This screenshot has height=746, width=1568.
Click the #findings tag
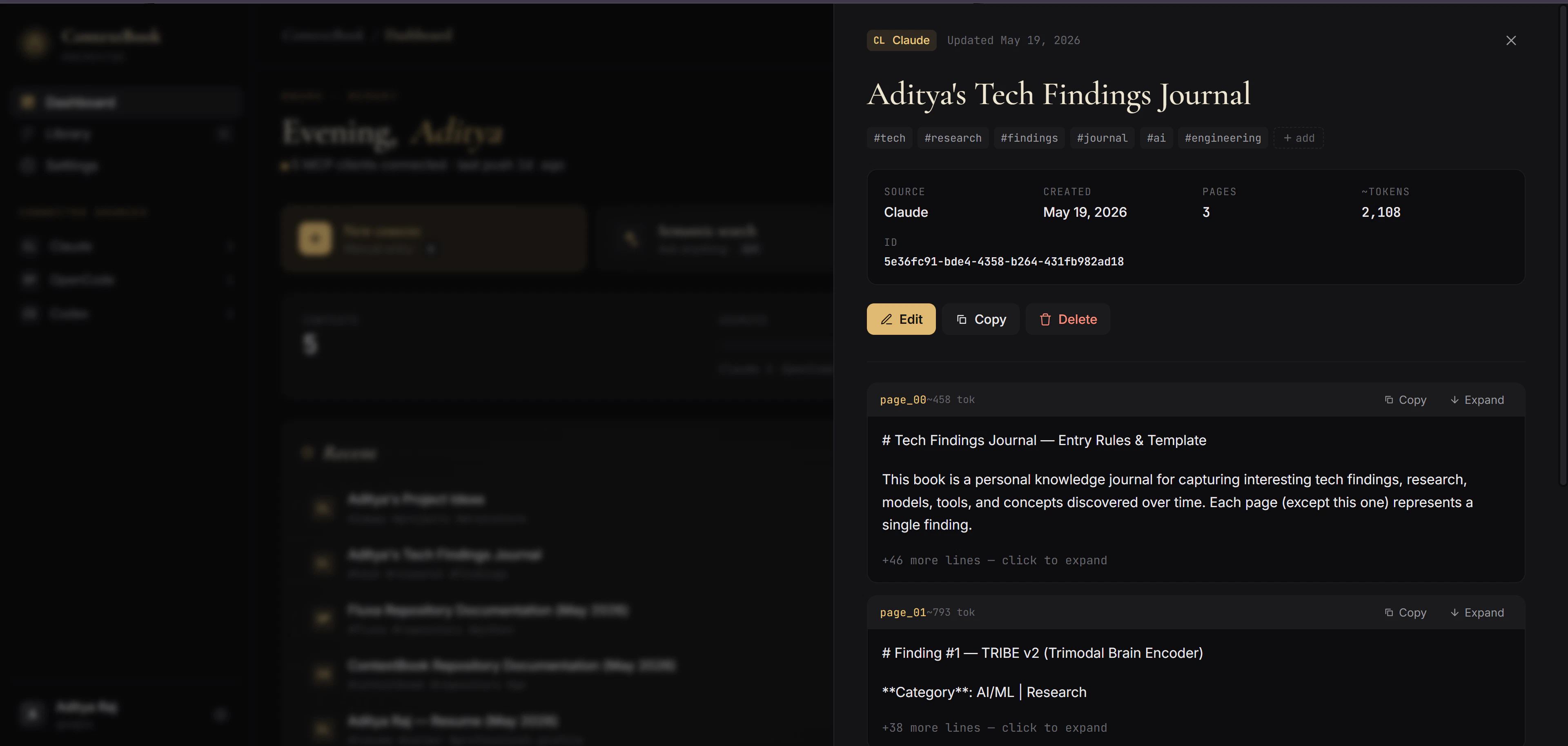click(1029, 138)
